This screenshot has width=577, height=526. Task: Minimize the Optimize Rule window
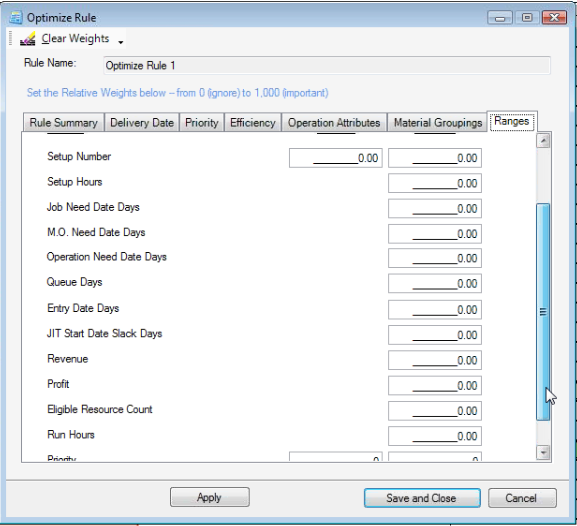(x=500, y=18)
